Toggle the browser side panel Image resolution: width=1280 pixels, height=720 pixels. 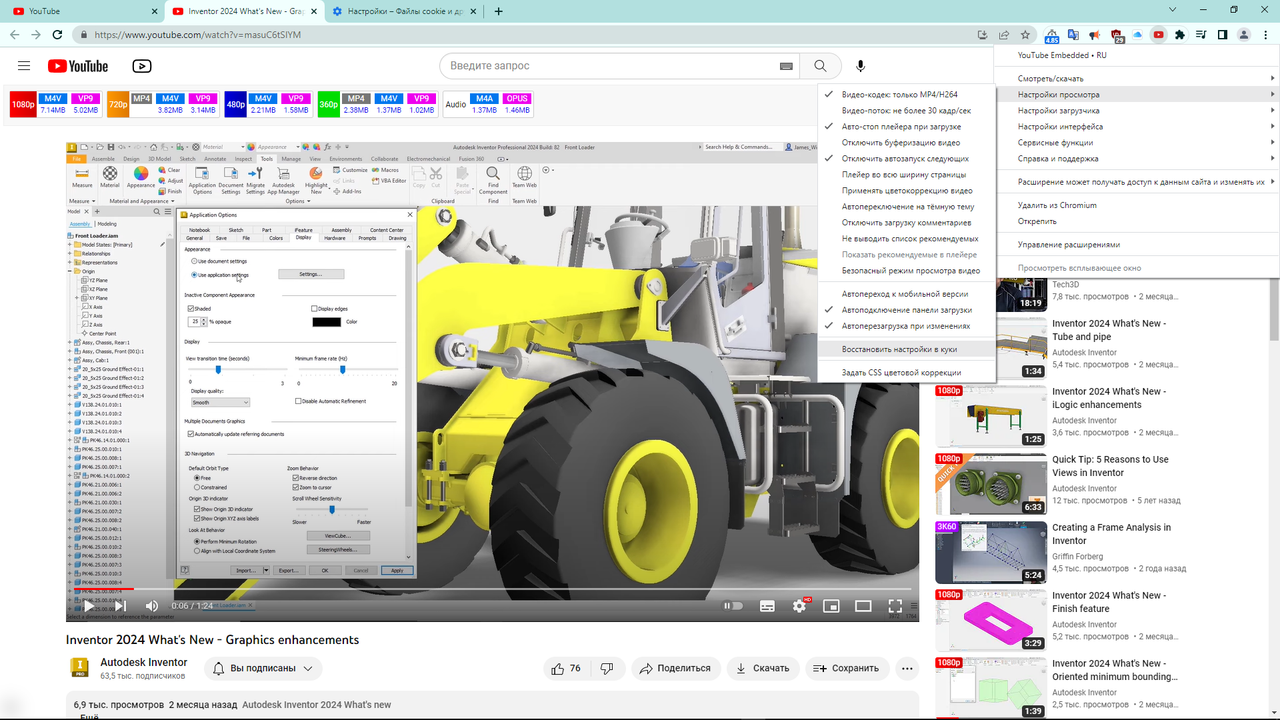pyautogui.click(x=1222, y=35)
